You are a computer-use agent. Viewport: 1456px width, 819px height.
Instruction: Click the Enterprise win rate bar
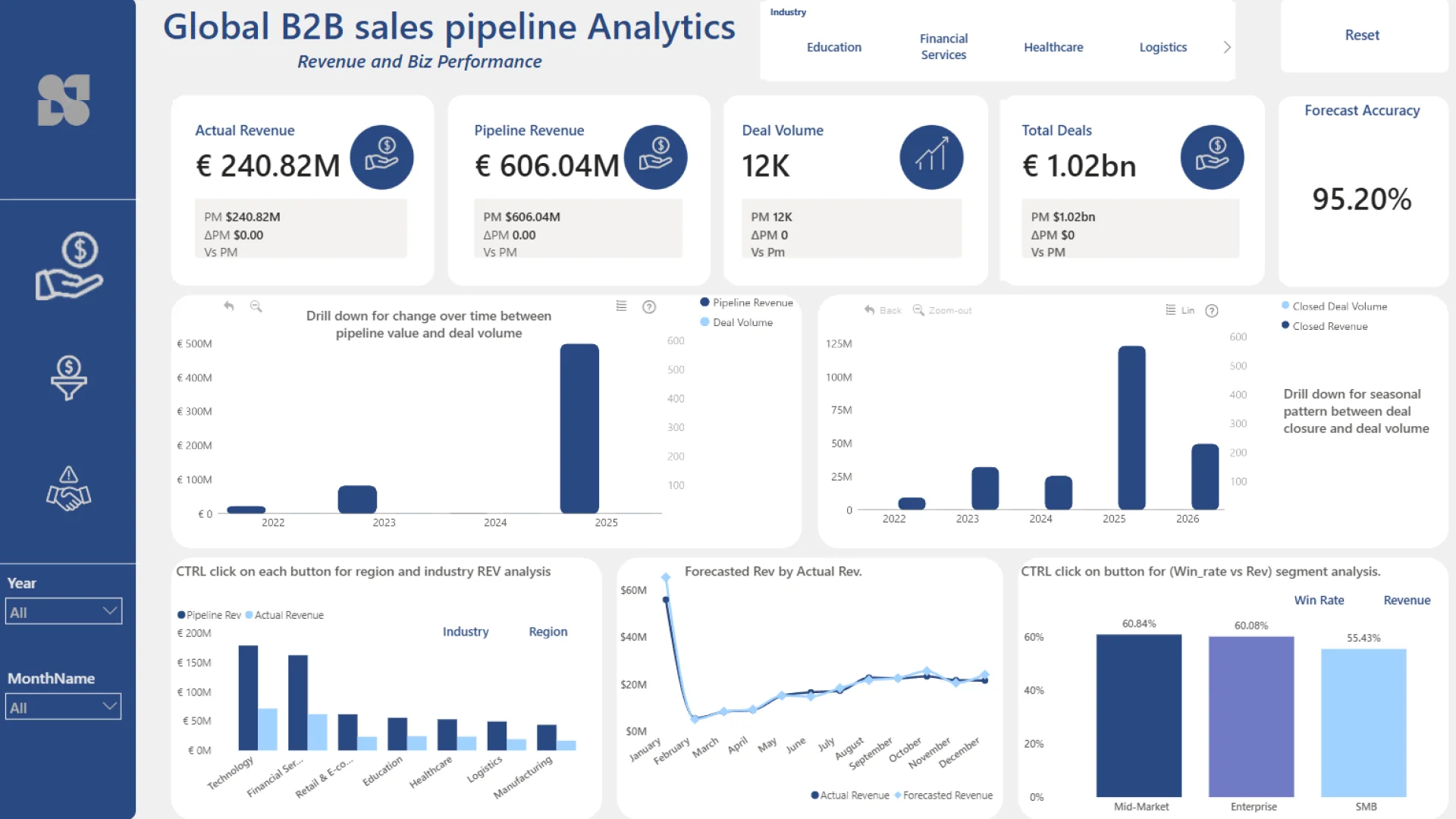[1251, 717]
